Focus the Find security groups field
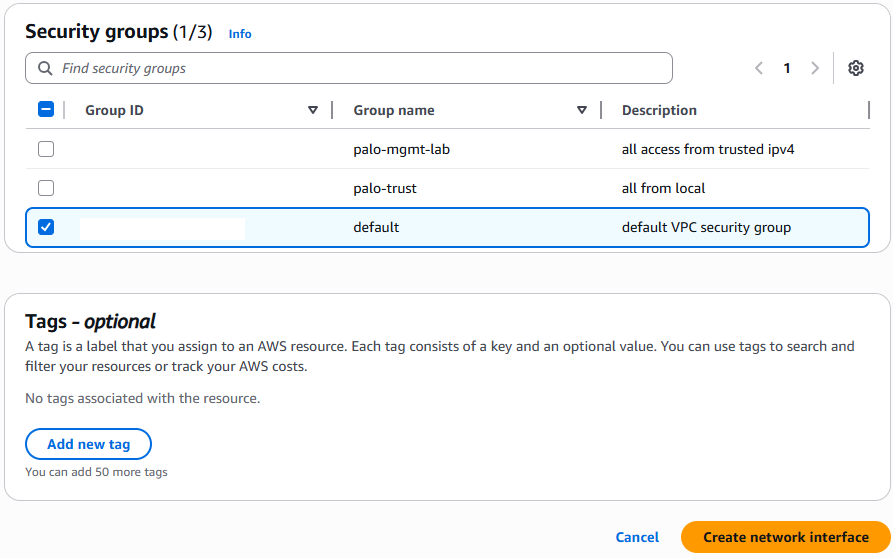The image size is (893, 558). coord(360,68)
